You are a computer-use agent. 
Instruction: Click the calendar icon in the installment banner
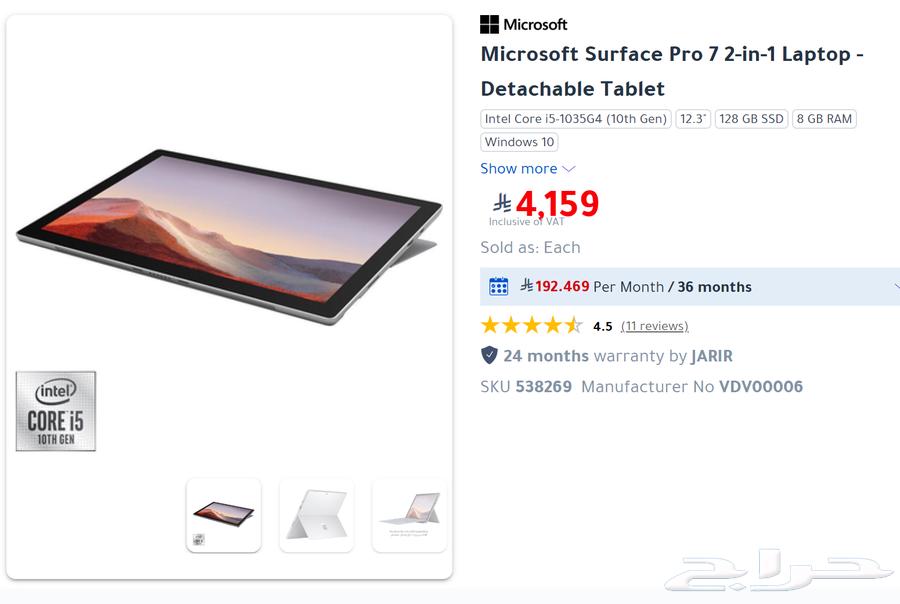pos(498,287)
